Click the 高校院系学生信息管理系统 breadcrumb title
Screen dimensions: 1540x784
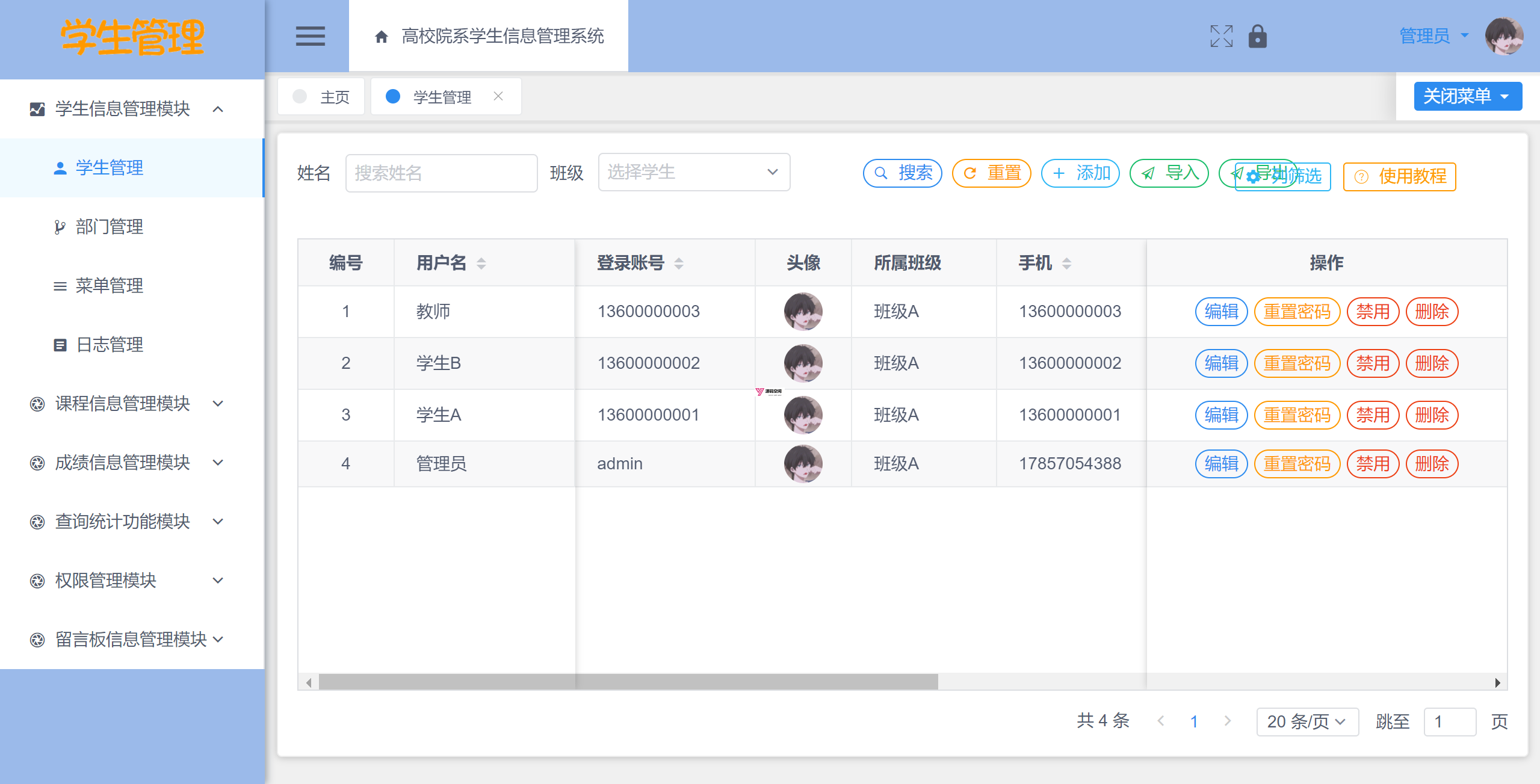coord(503,36)
